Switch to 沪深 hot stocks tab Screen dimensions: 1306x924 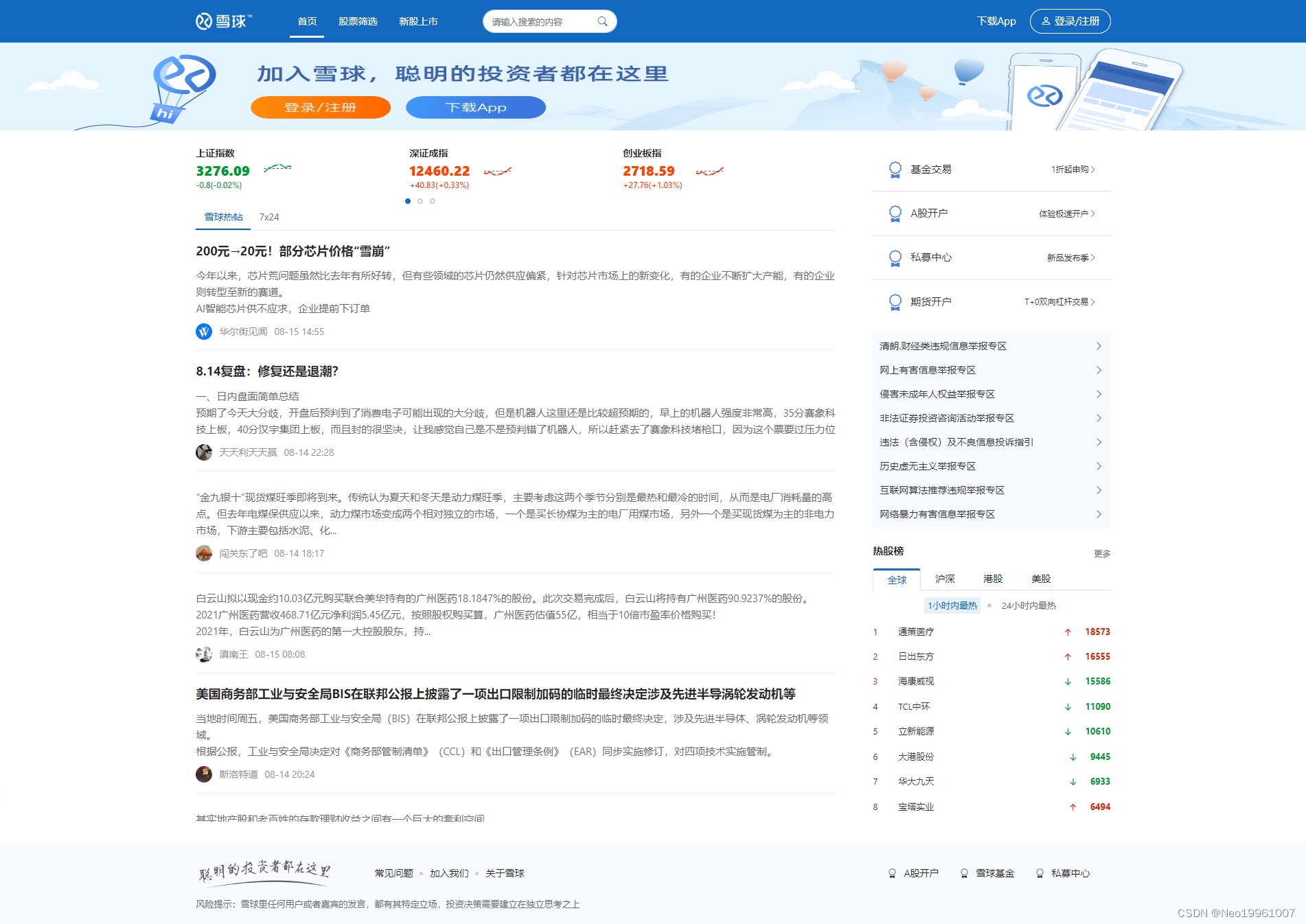[x=945, y=579]
